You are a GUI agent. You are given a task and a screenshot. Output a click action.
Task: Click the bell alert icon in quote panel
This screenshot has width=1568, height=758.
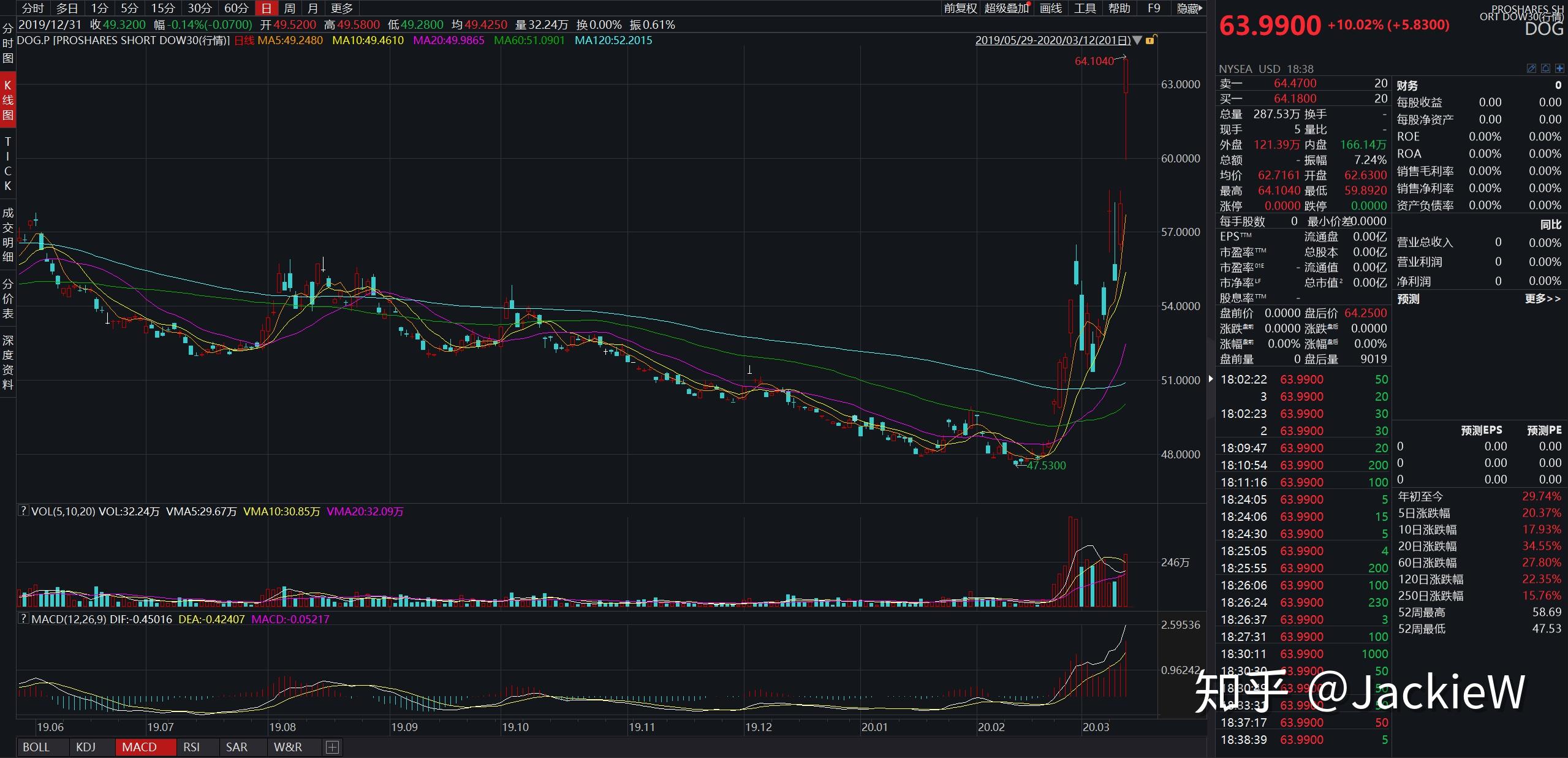tap(1545, 69)
